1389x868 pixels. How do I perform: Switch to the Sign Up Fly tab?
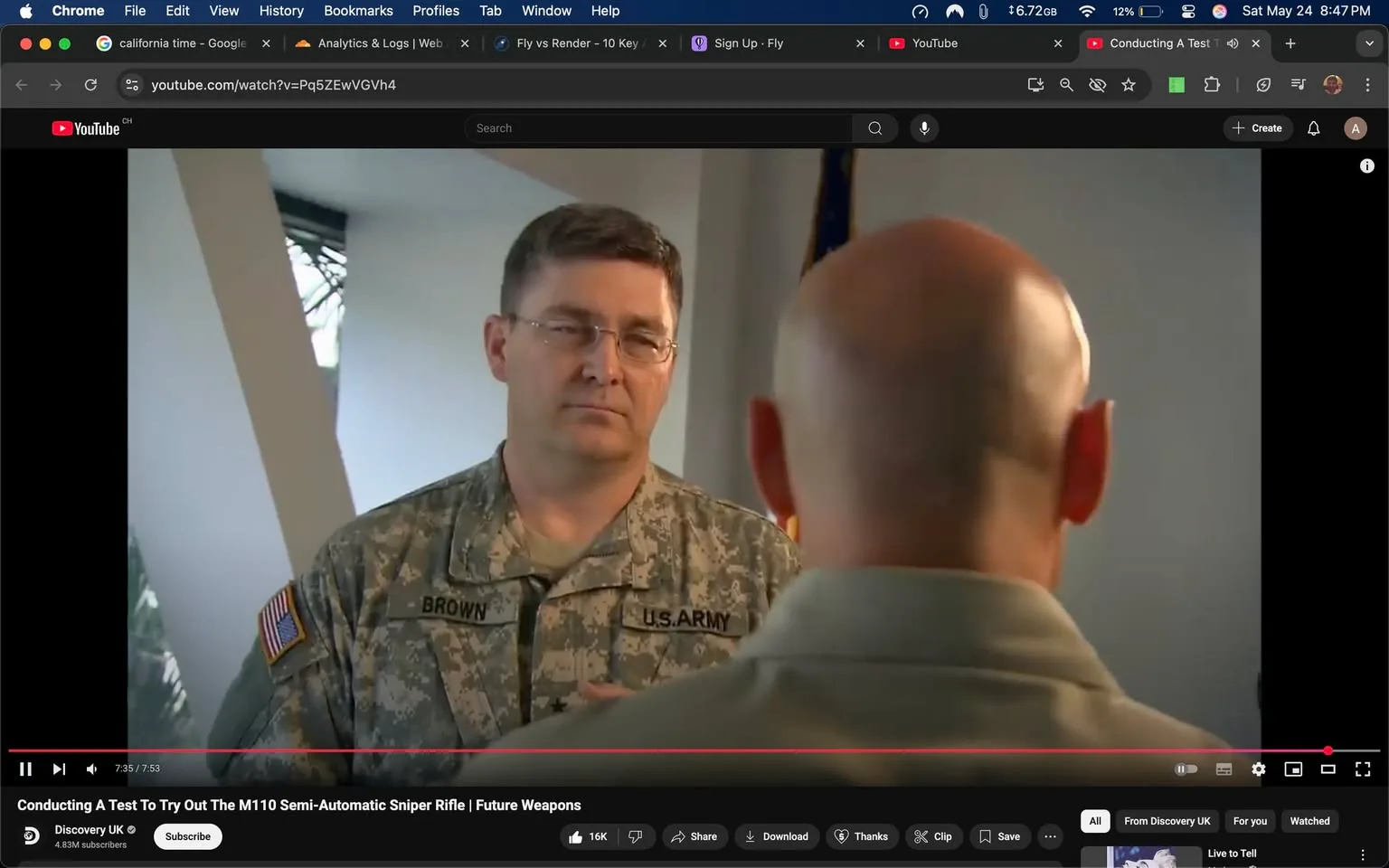(x=768, y=42)
